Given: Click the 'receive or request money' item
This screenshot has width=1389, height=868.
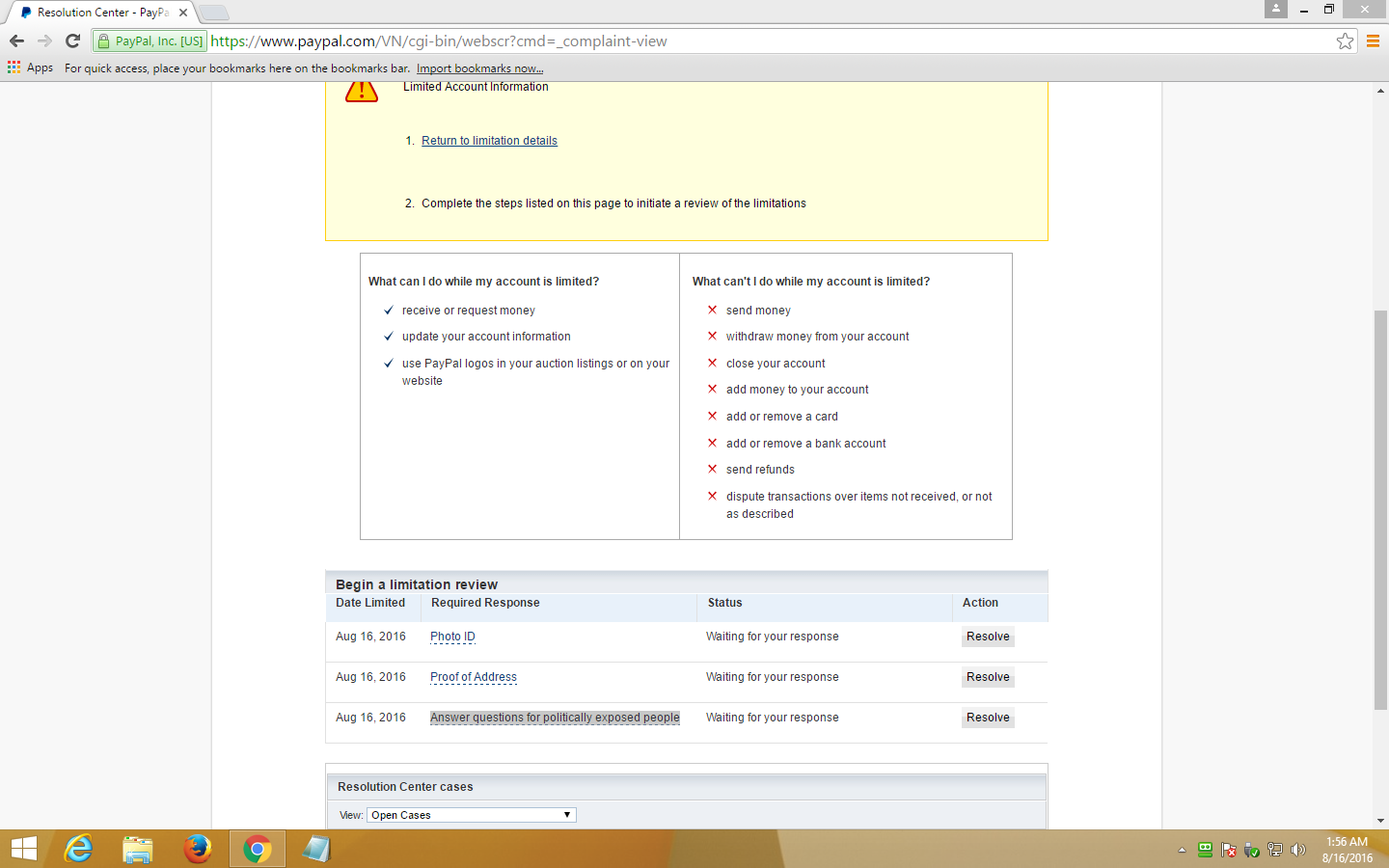Looking at the screenshot, I should coord(469,311).
